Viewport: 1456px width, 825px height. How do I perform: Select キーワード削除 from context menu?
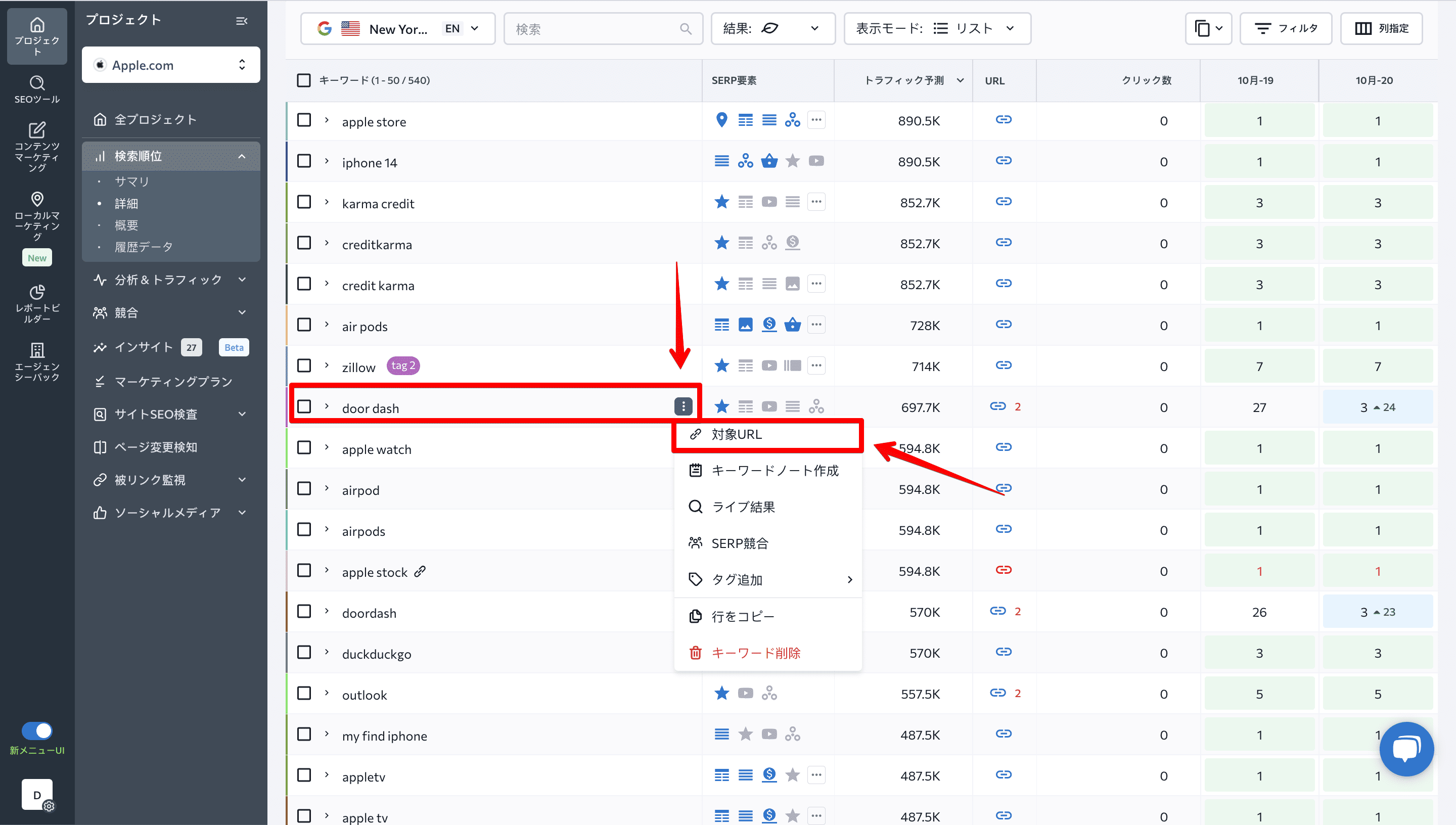[x=767, y=653]
